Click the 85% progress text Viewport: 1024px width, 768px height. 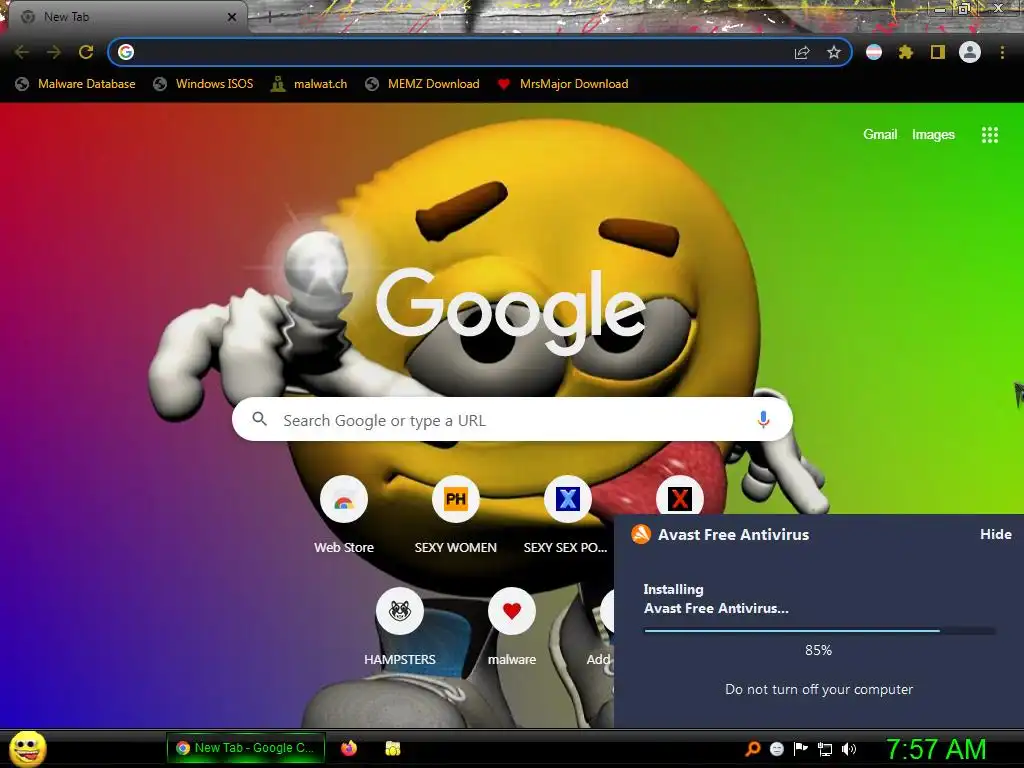pyautogui.click(x=818, y=650)
